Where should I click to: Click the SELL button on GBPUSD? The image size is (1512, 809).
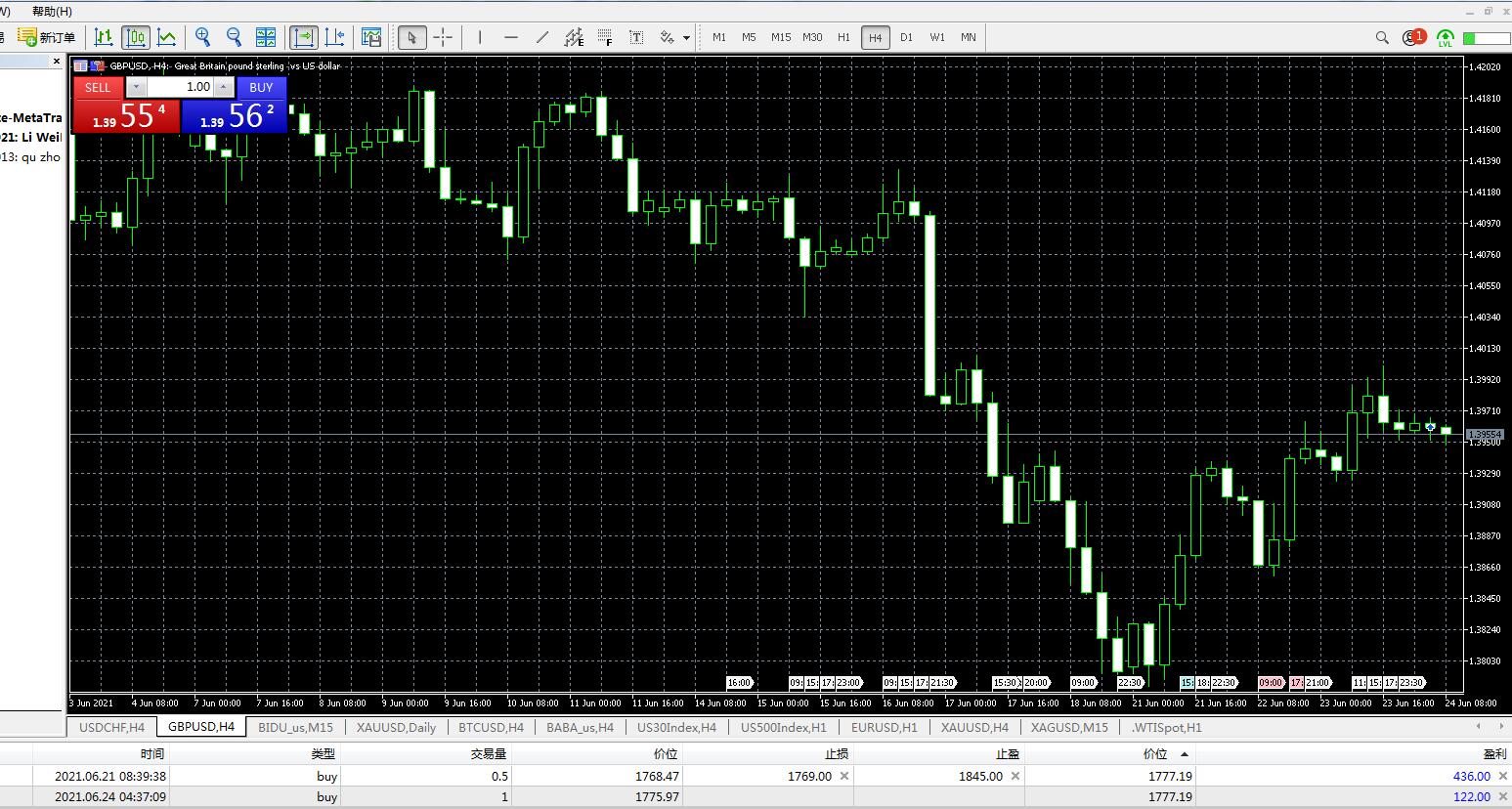coord(98,87)
